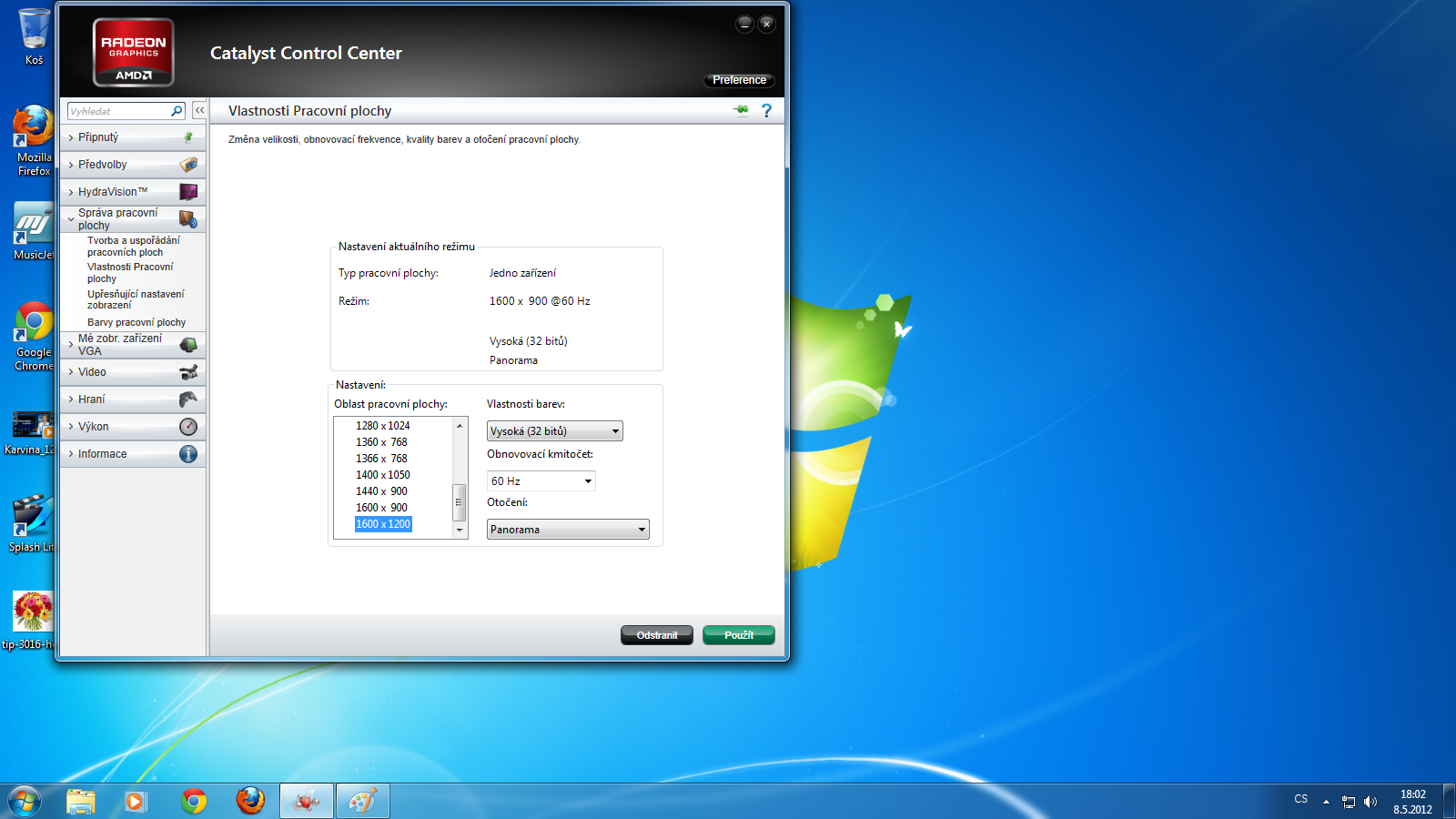Click the Odstranit button
The image size is (1456, 819).
[x=657, y=635]
